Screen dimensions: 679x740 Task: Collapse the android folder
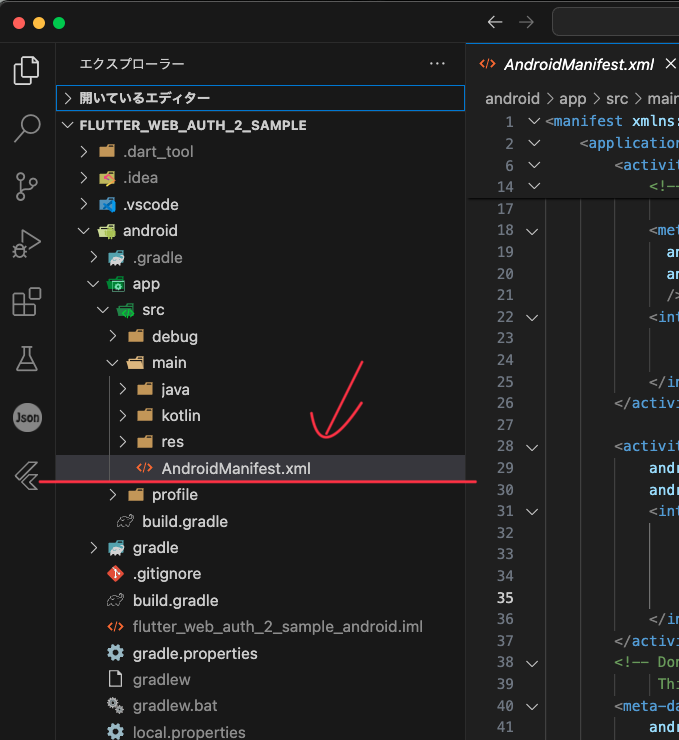(260, 231)
